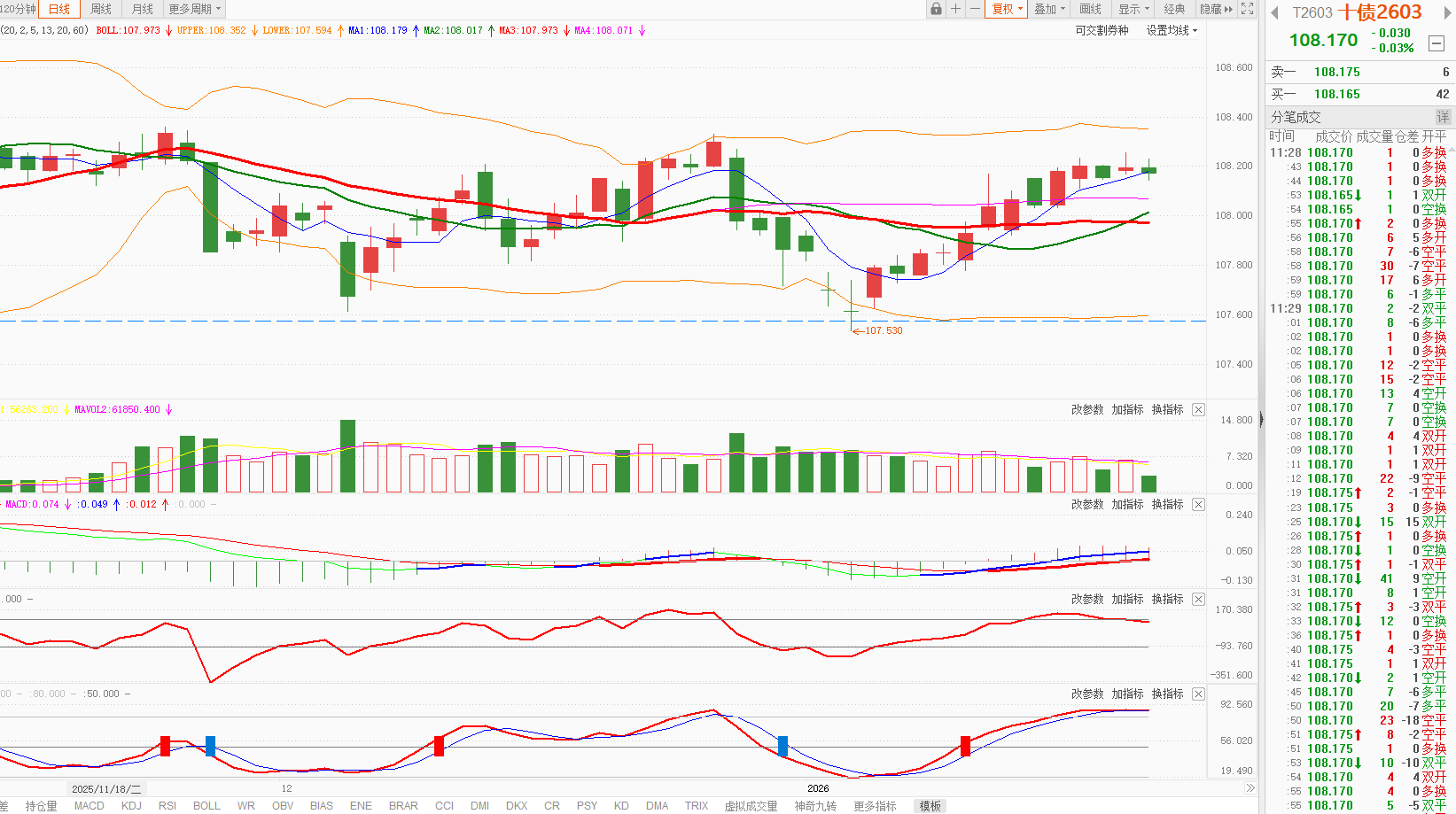
Task: Select the 神奇九转 indicator tab
Action: 815,806
